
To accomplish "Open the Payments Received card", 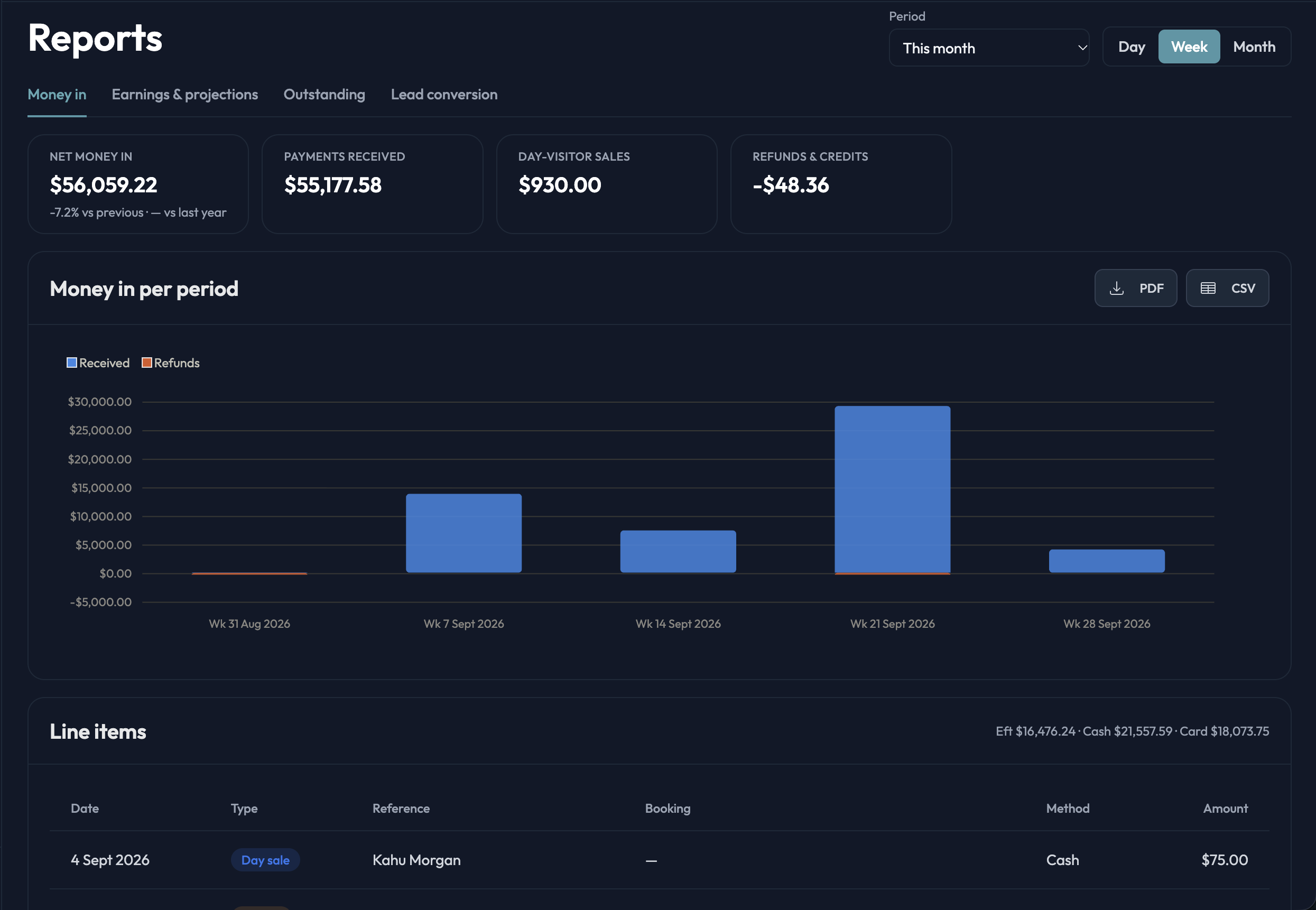I will click(x=372, y=184).
